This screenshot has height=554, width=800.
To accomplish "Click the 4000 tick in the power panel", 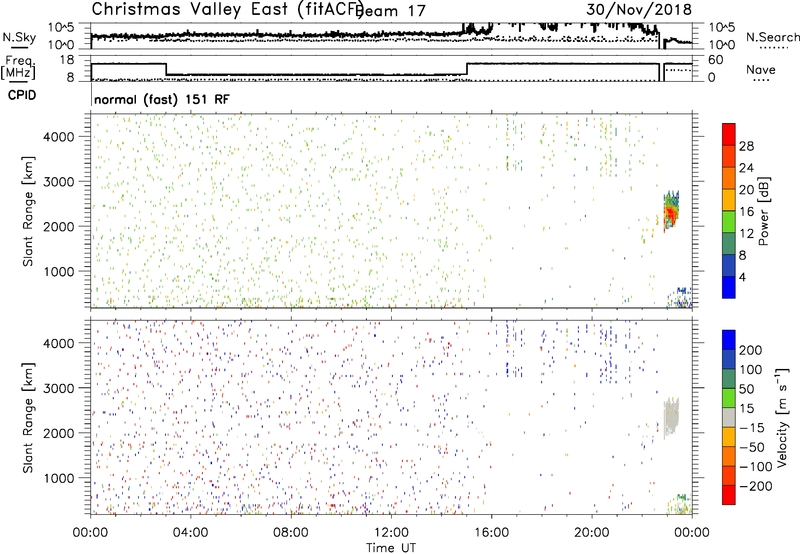I will (58, 137).
